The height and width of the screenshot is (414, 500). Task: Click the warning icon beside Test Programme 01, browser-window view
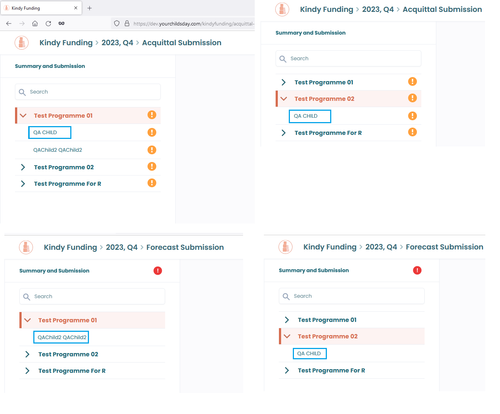coord(152,115)
